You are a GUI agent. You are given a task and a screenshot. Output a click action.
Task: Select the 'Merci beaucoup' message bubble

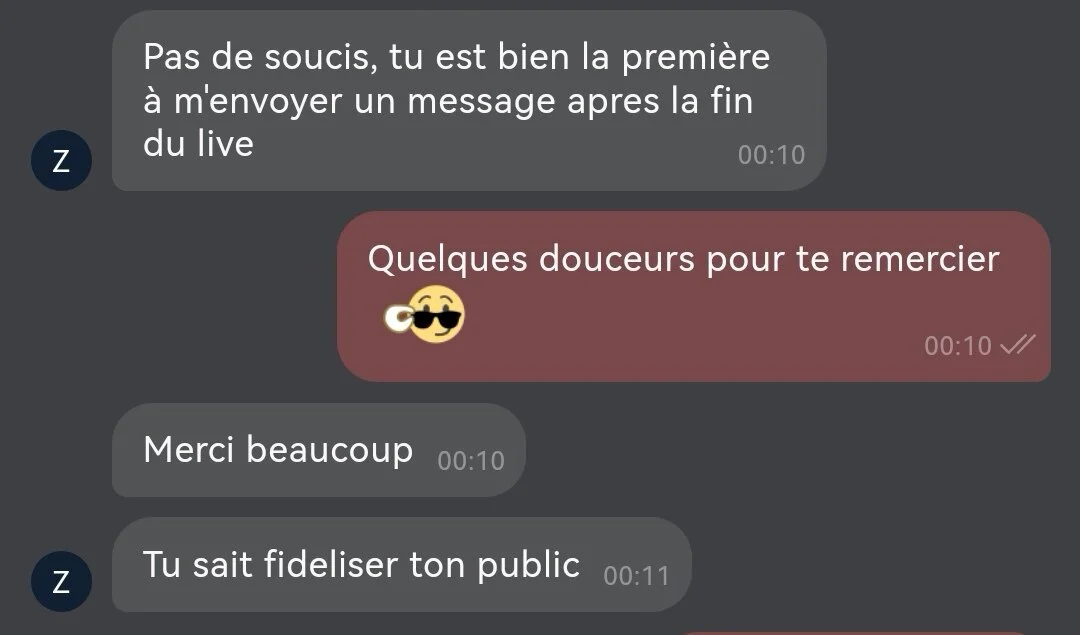[x=319, y=450]
